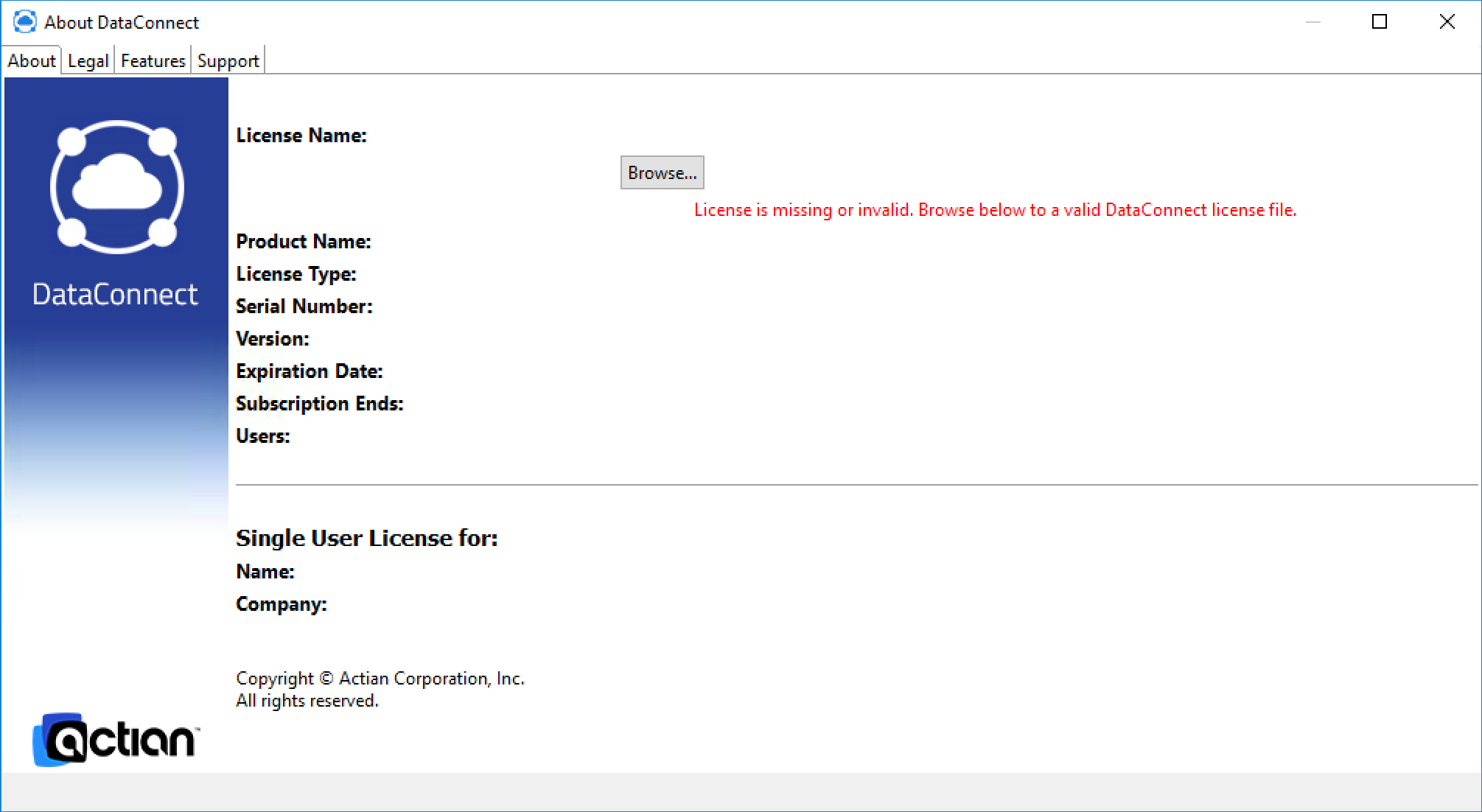Switch to the Support tab

[228, 61]
